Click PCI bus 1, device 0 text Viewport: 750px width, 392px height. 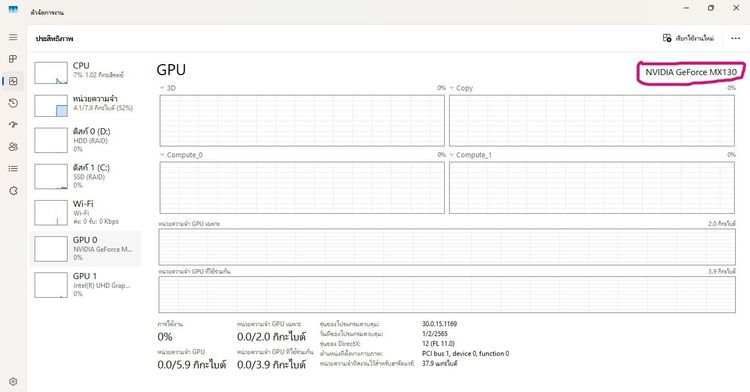point(465,354)
